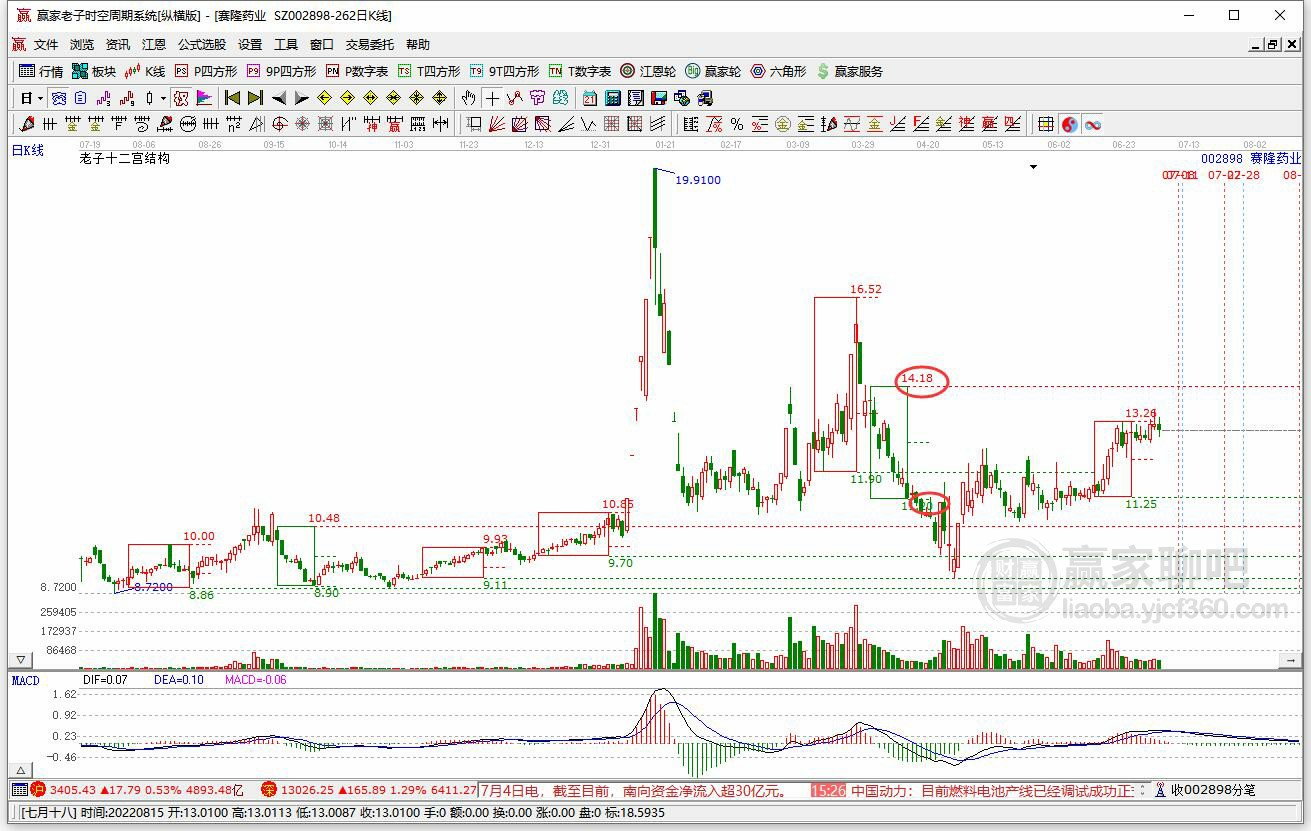Switch to the K线 chart view
1311x831 pixels.
(144, 71)
